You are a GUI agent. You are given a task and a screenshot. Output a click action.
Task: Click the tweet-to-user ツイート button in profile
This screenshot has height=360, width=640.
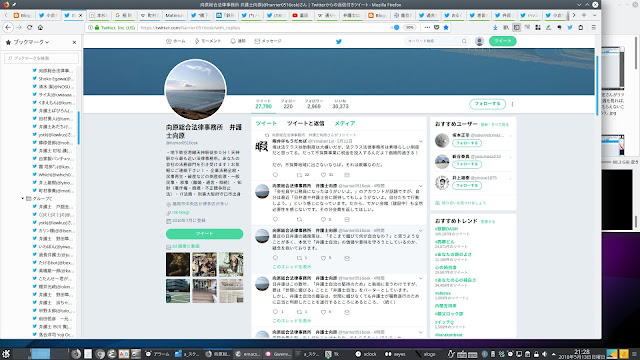[x=204, y=233]
